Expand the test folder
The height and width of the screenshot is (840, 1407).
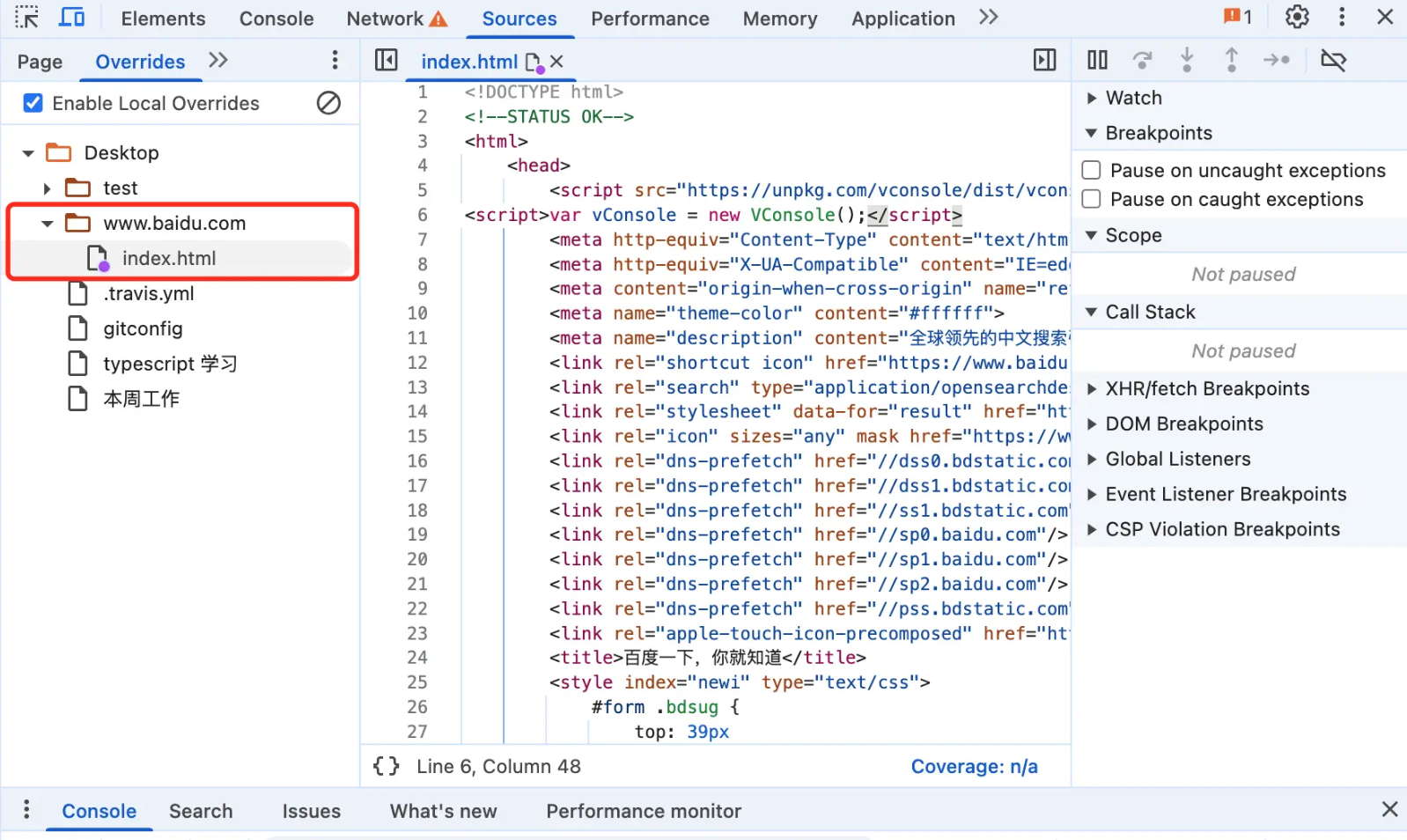[x=48, y=188]
